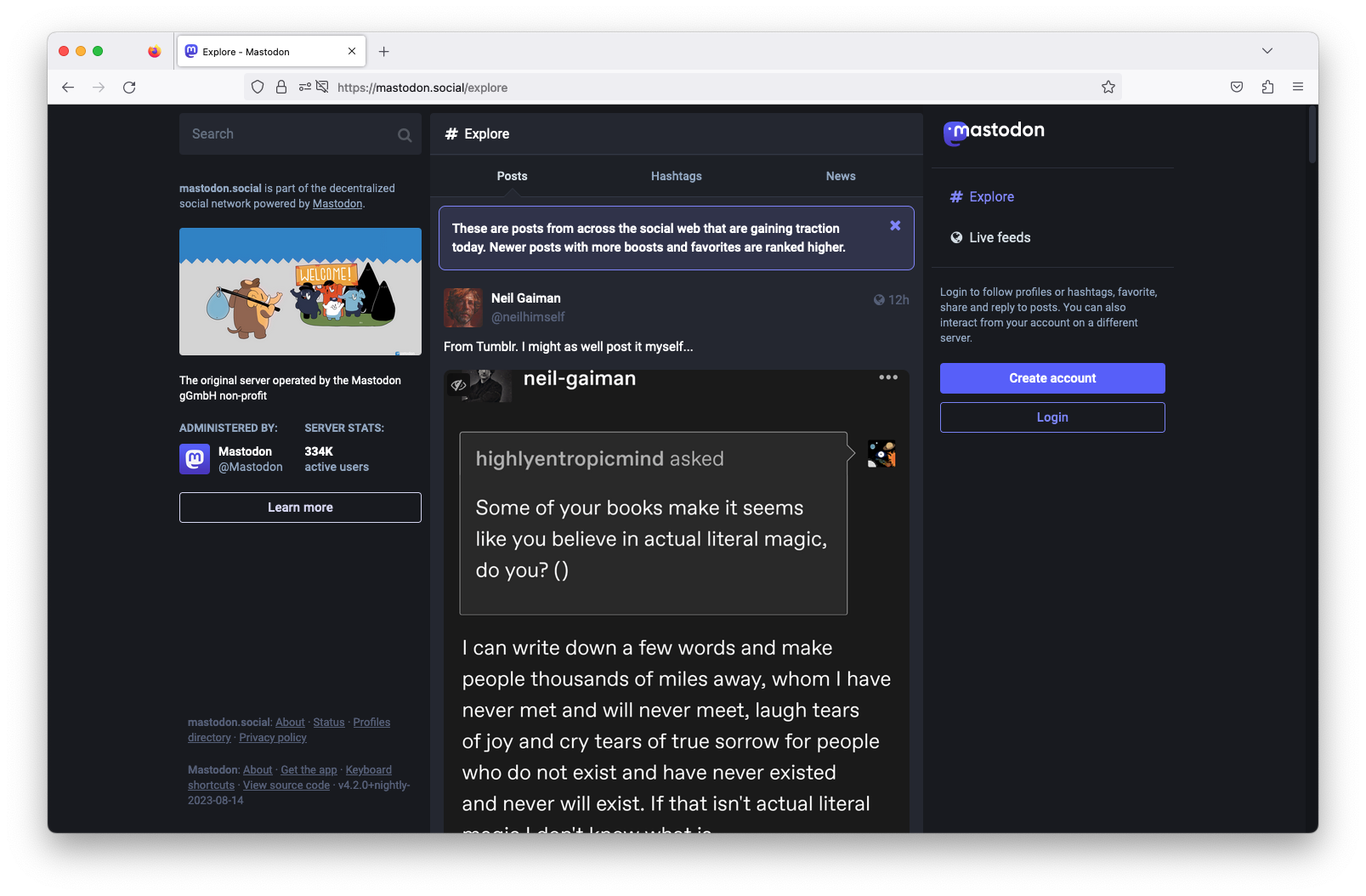This screenshot has width=1366, height=896.
Task: Click the Login button
Action: pyautogui.click(x=1052, y=417)
